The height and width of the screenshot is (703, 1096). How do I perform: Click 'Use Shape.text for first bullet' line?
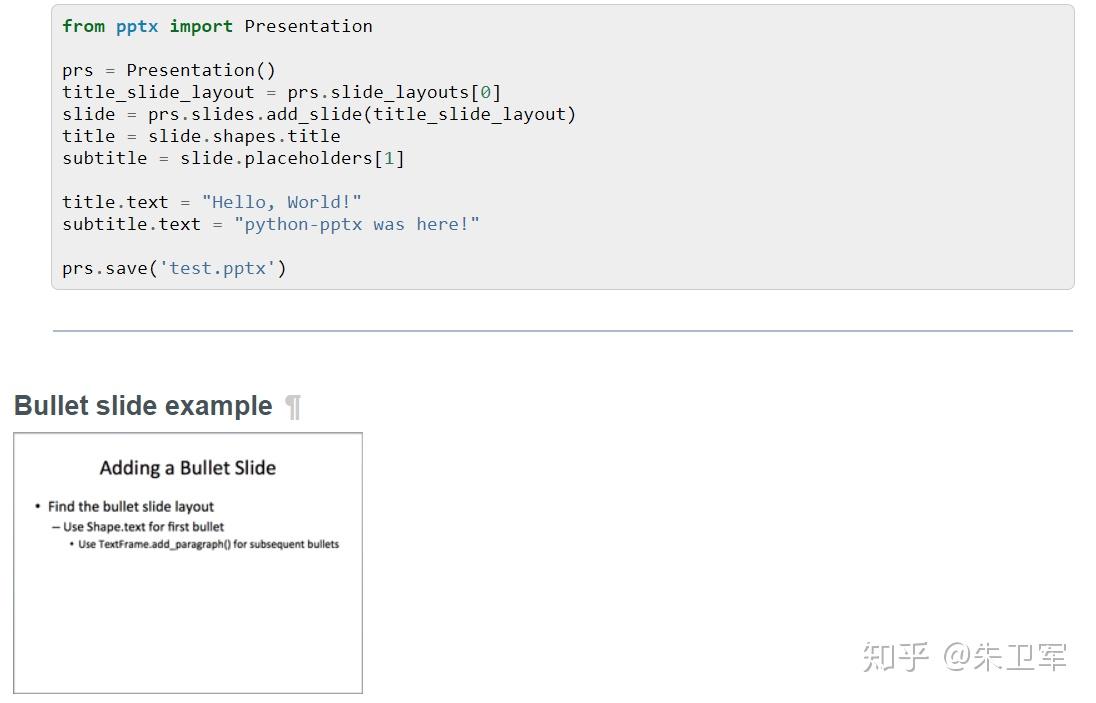point(143,527)
